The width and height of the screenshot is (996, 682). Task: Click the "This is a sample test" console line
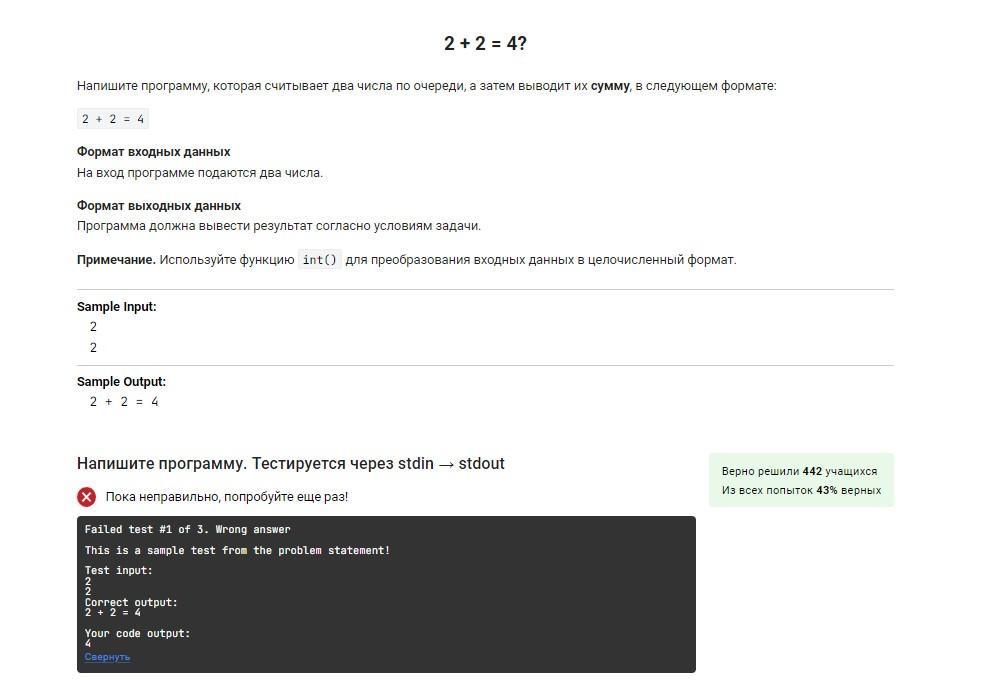click(237, 550)
